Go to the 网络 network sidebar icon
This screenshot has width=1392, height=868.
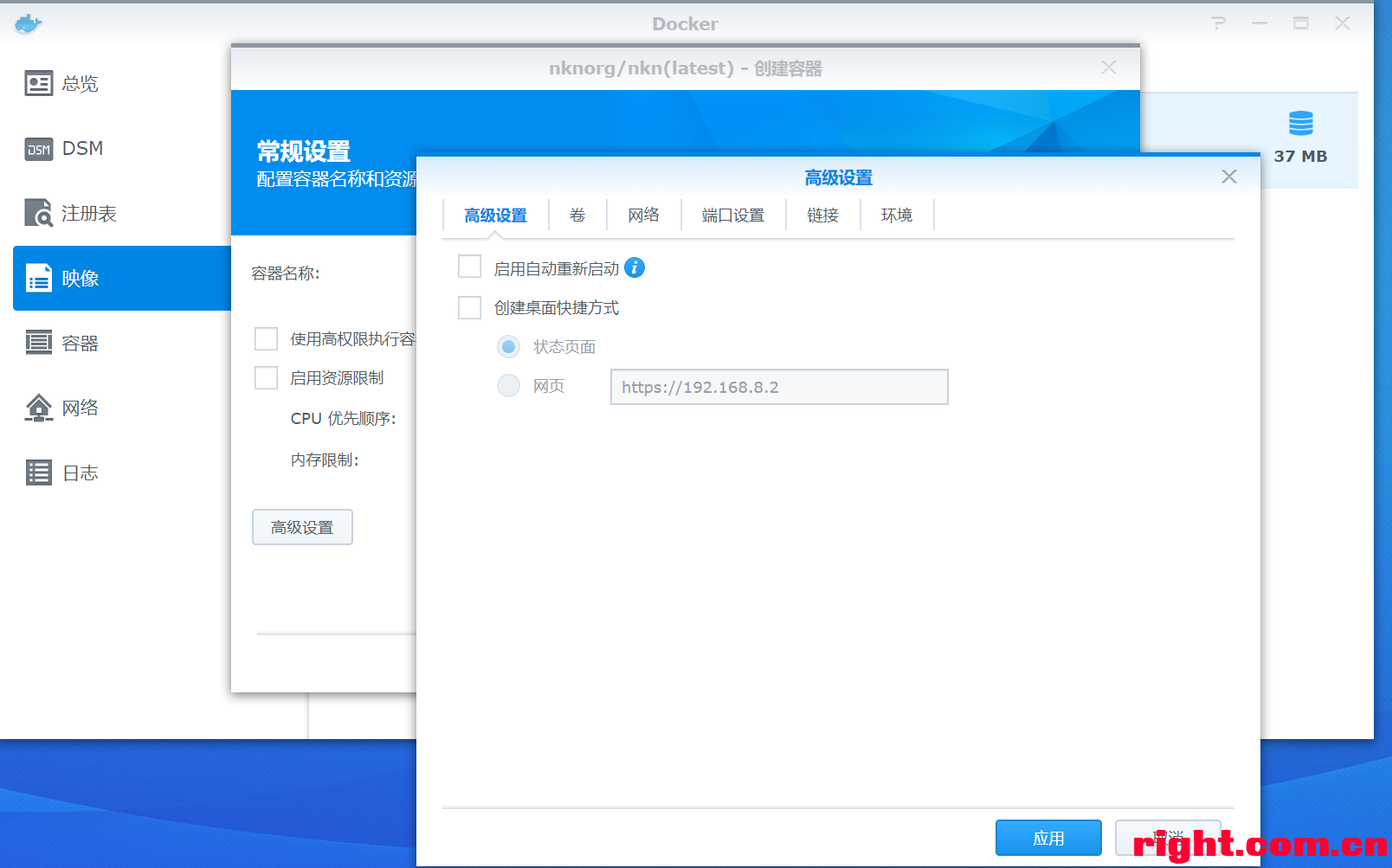38,408
